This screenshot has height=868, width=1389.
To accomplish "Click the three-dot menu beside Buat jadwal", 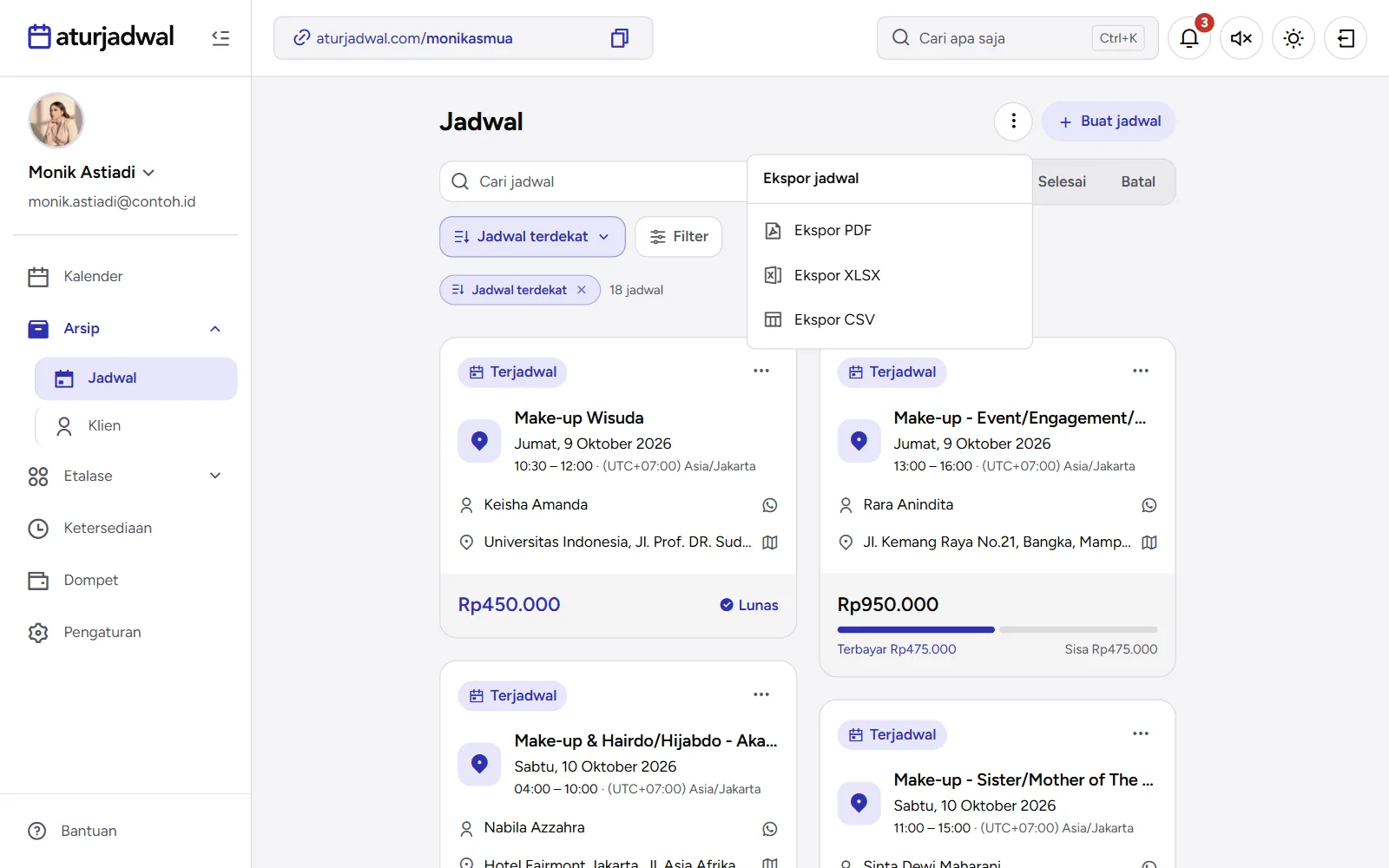I will (x=1013, y=122).
